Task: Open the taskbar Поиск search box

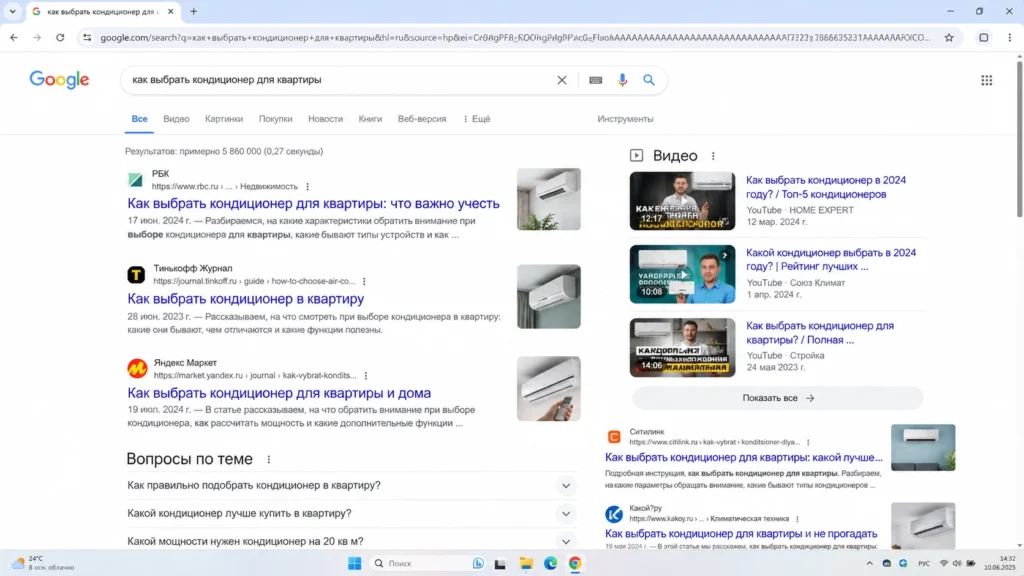Action: click(x=426, y=563)
